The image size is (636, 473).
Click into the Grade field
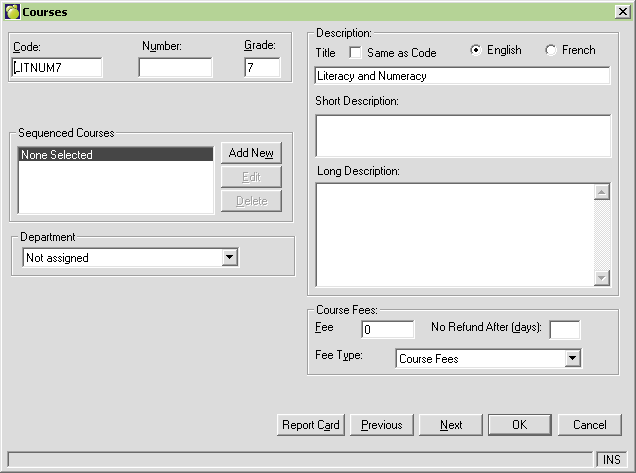[x=262, y=68]
